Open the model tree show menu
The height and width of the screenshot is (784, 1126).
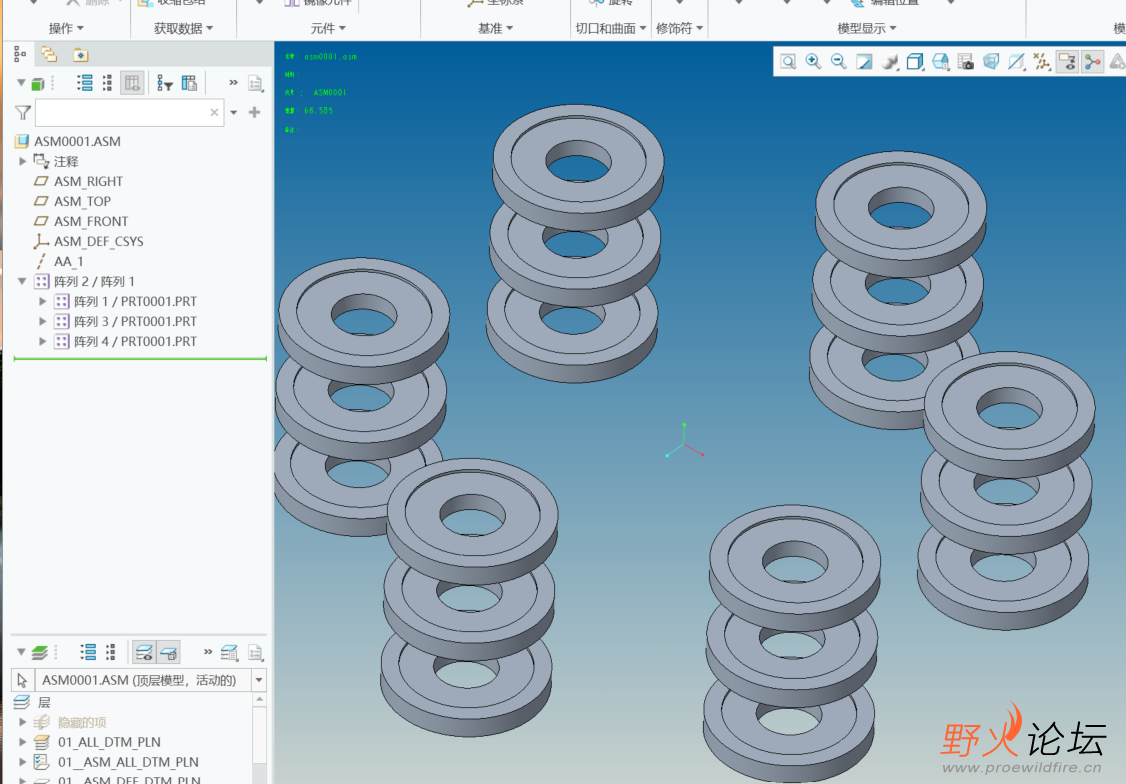[x=33, y=83]
